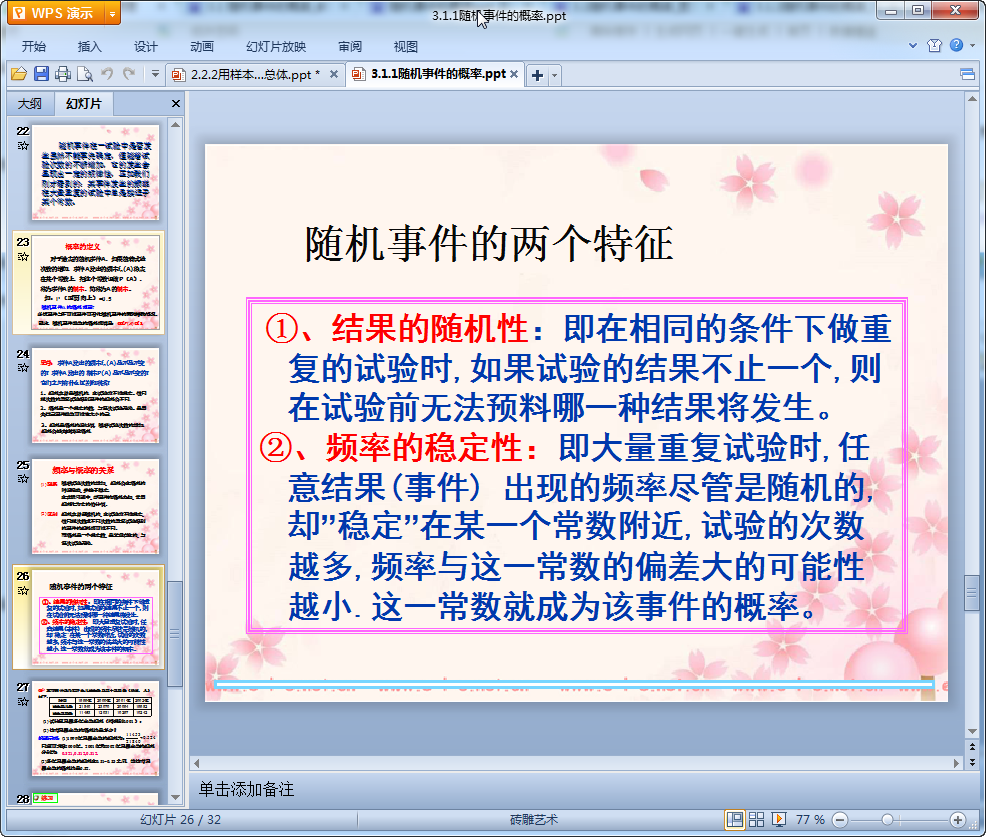Undo the last action
The image size is (986, 837).
pyautogui.click(x=107, y=74)
